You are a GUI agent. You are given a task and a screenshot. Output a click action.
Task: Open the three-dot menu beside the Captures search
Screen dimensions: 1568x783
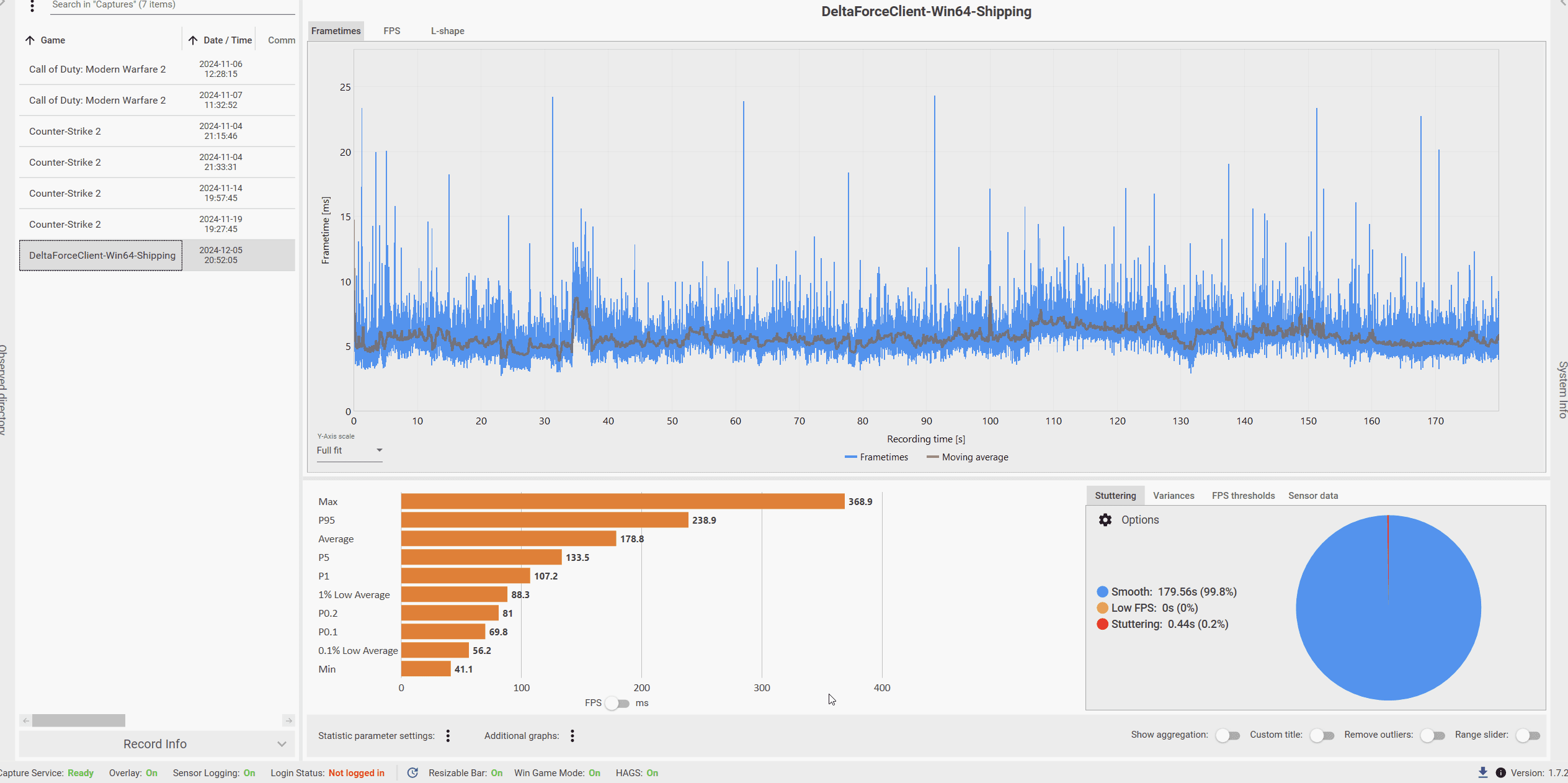[x=32, y=6]
